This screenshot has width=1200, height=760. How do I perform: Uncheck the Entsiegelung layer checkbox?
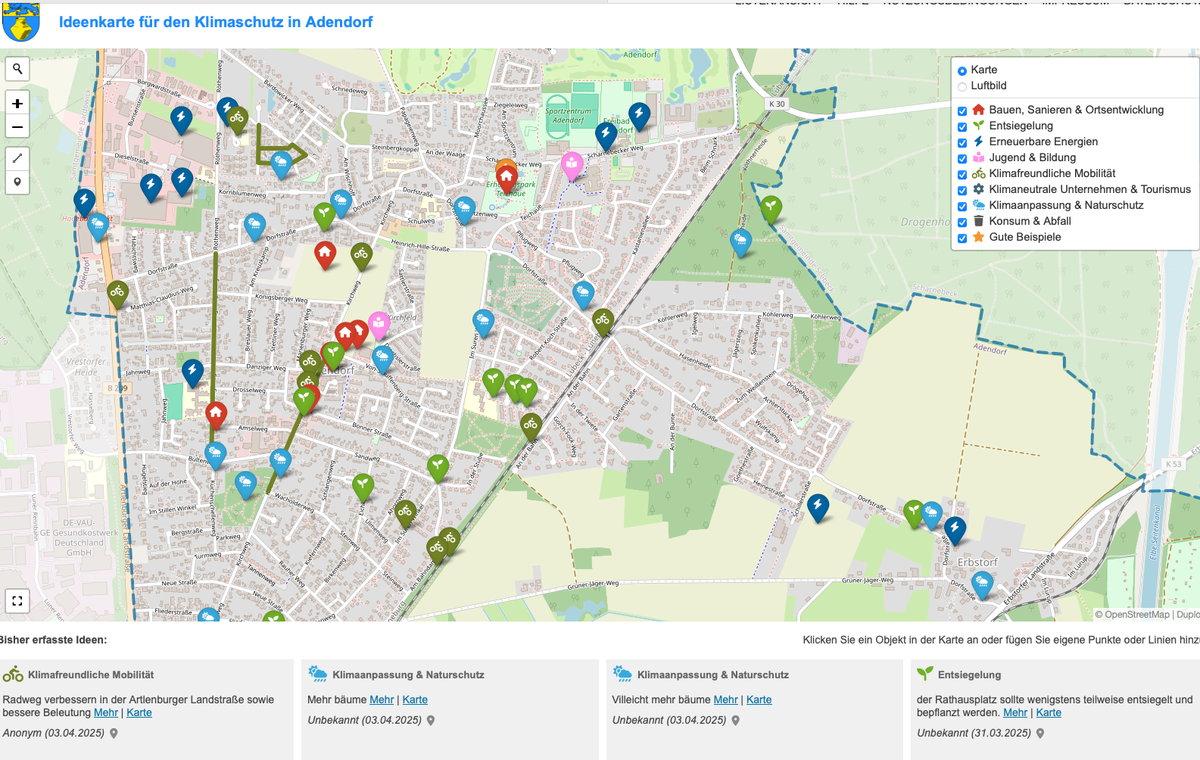[962, 126]
